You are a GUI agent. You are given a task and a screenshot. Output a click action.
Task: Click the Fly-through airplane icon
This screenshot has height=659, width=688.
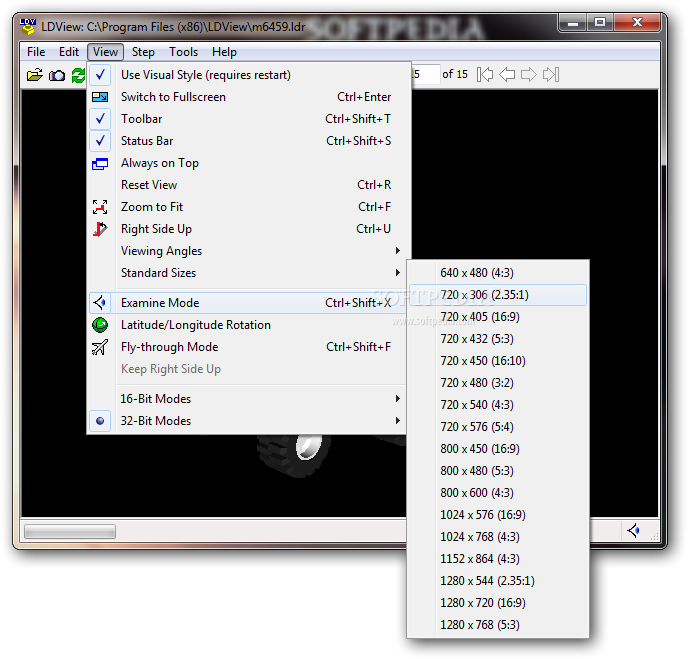point(100,347)
